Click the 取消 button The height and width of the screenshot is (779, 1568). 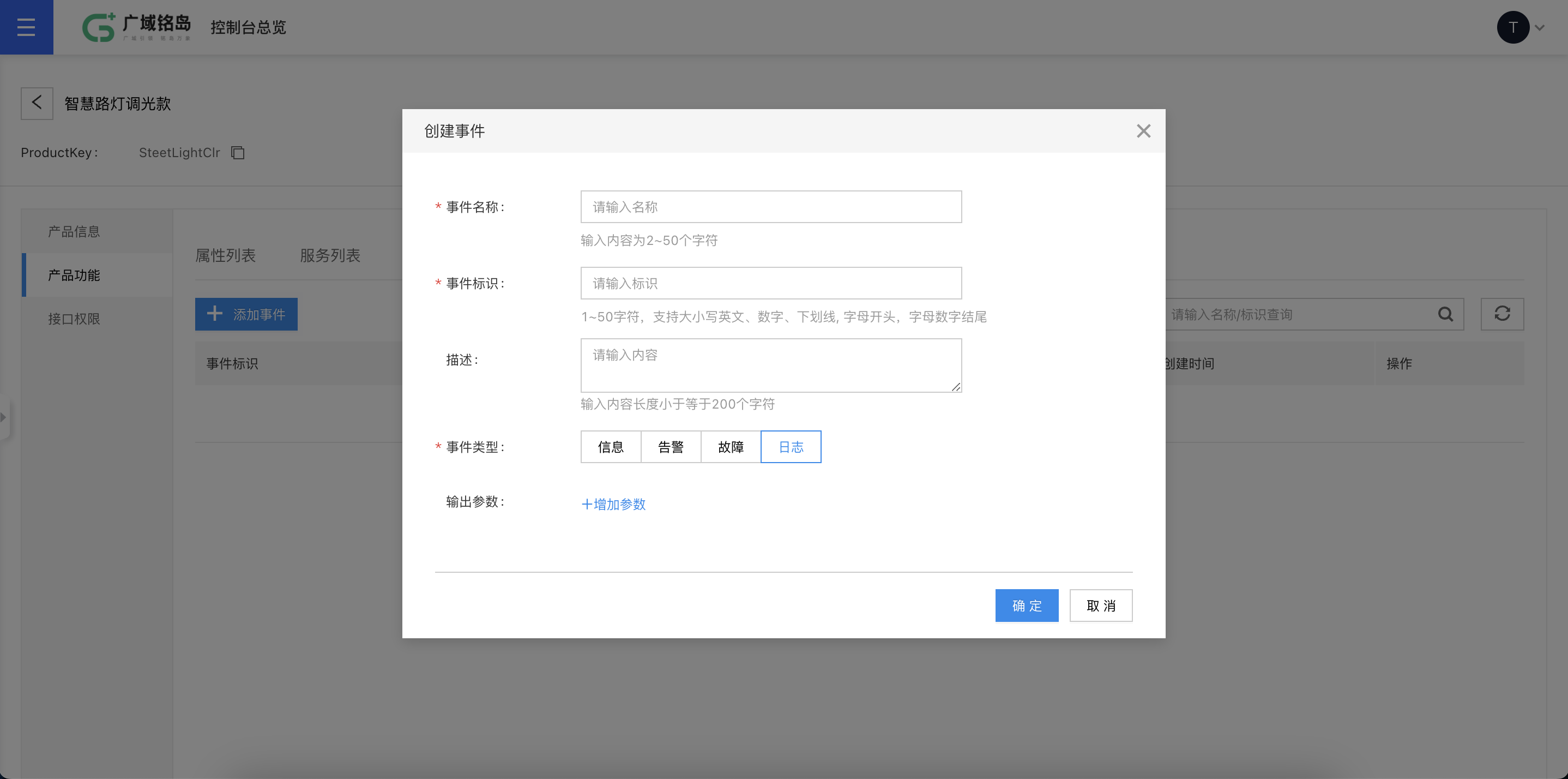point(1101,606)
